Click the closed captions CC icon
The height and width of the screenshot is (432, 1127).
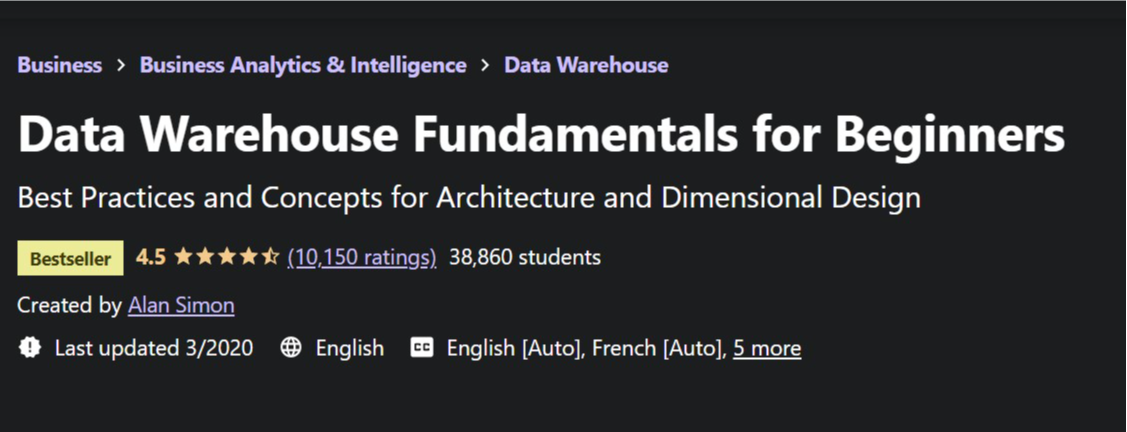[422, 348]
